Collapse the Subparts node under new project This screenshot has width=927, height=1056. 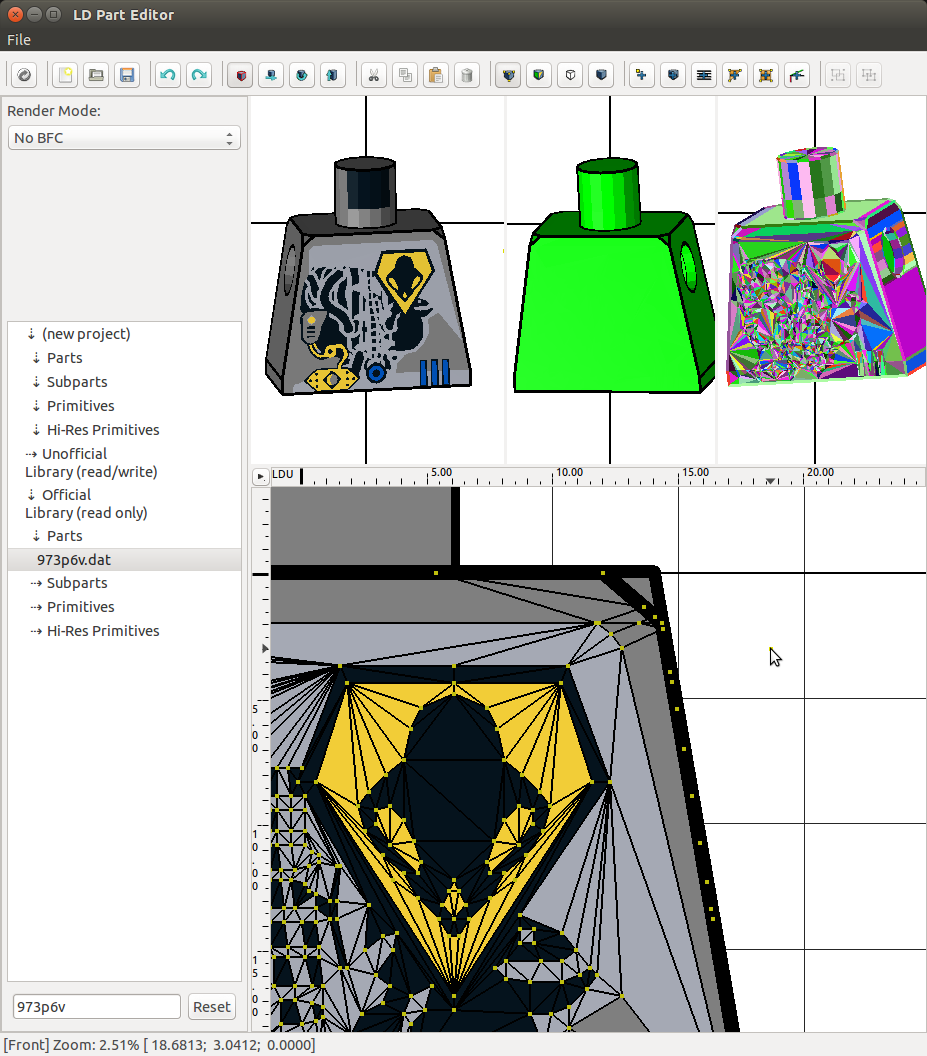click(36, 382)
